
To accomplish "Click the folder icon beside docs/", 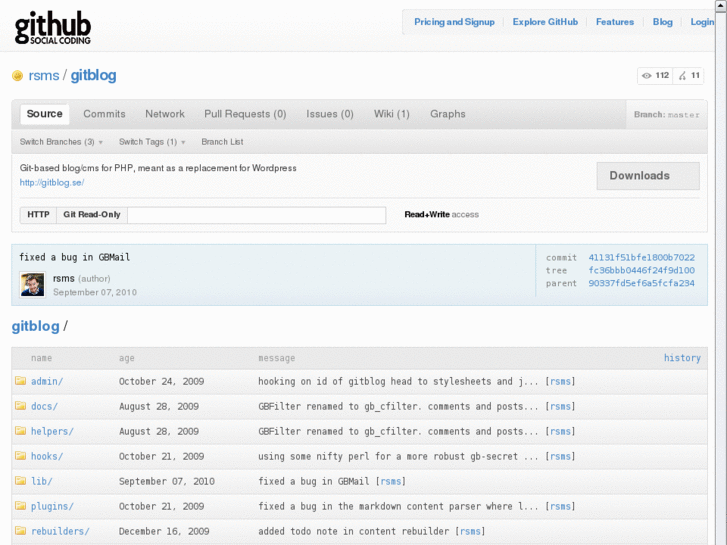I will tap(20, 406).
